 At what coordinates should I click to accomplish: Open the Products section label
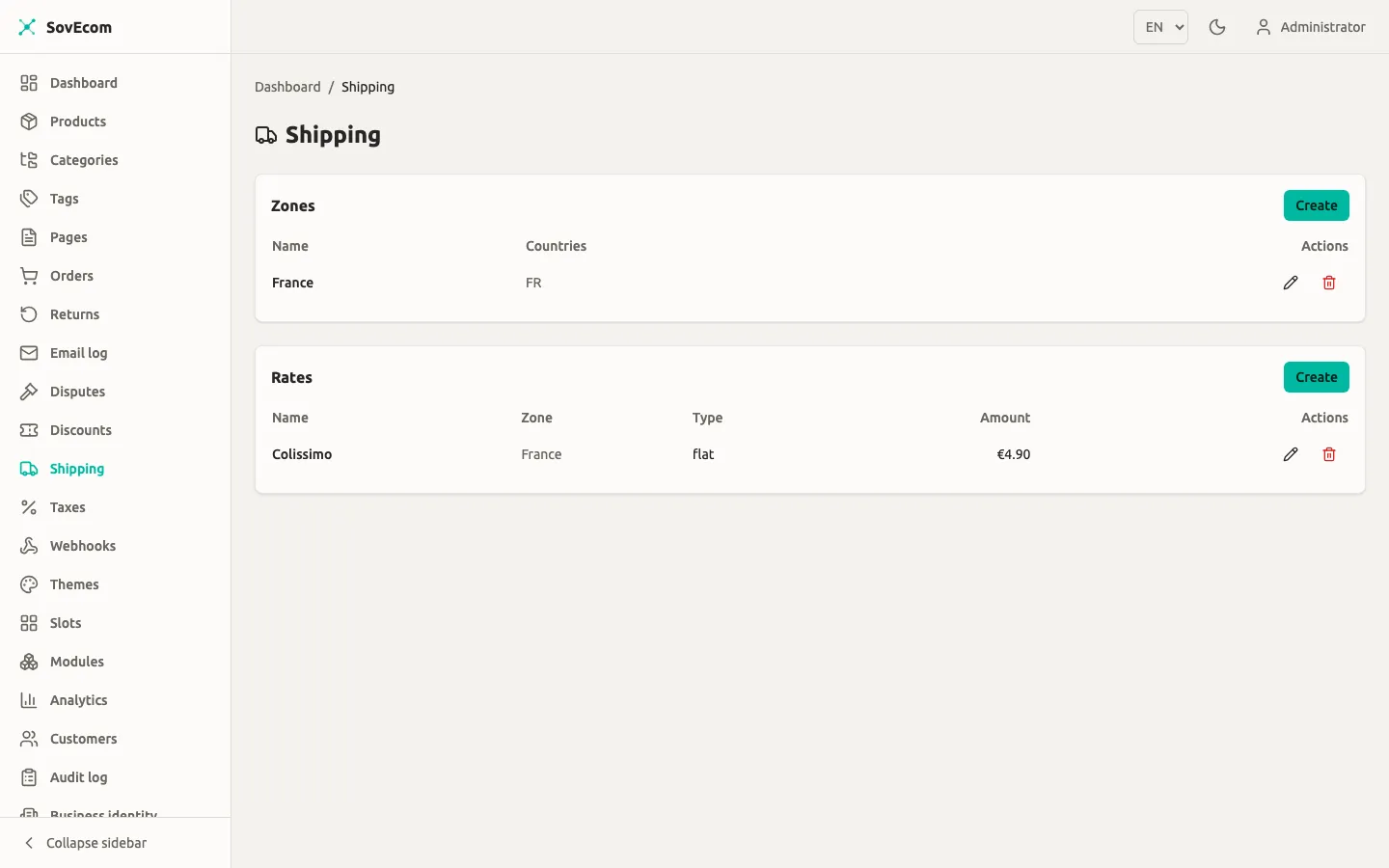78,122
